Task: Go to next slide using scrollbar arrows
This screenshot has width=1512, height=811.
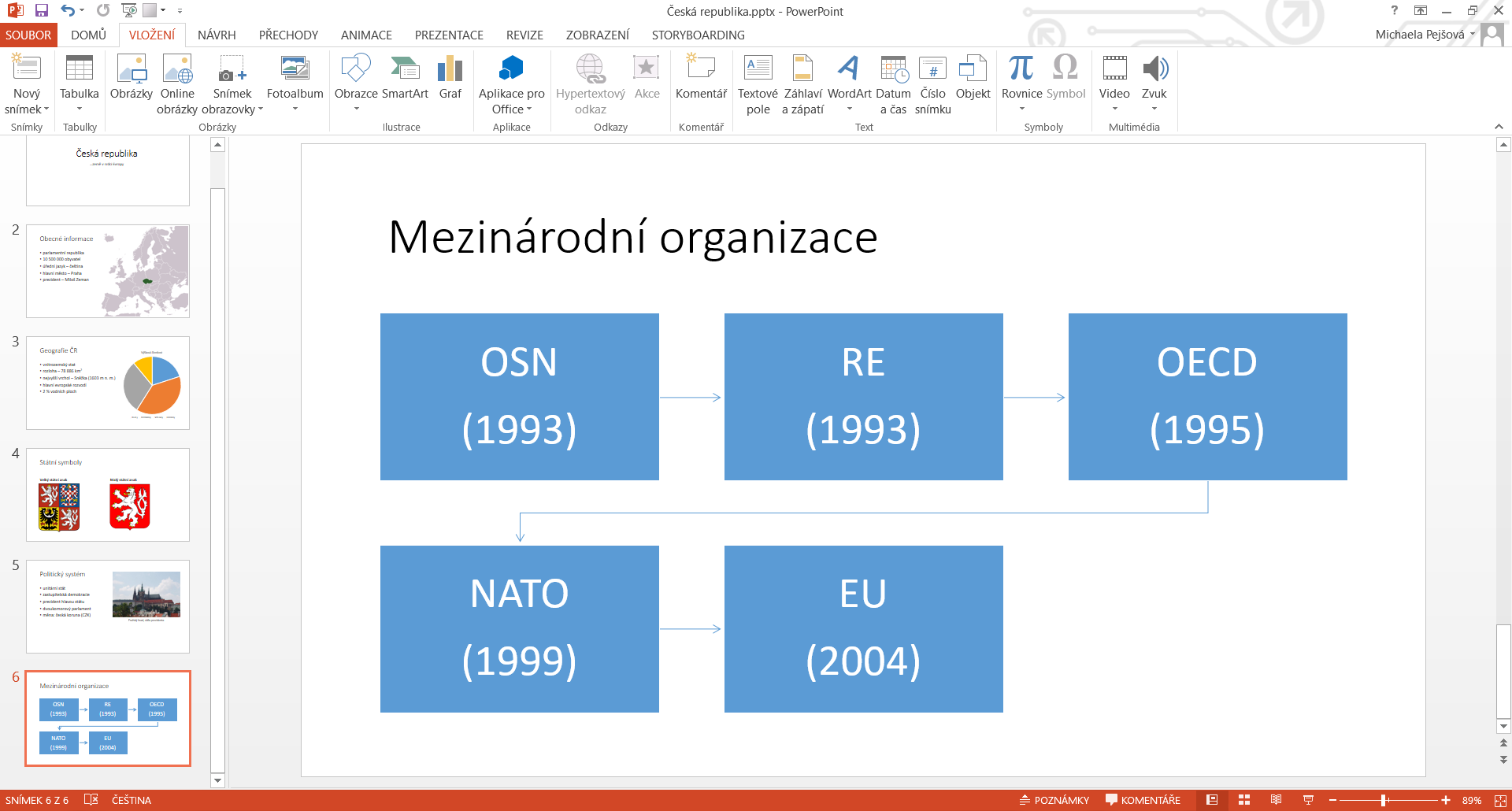Action: pos(1503,760)
